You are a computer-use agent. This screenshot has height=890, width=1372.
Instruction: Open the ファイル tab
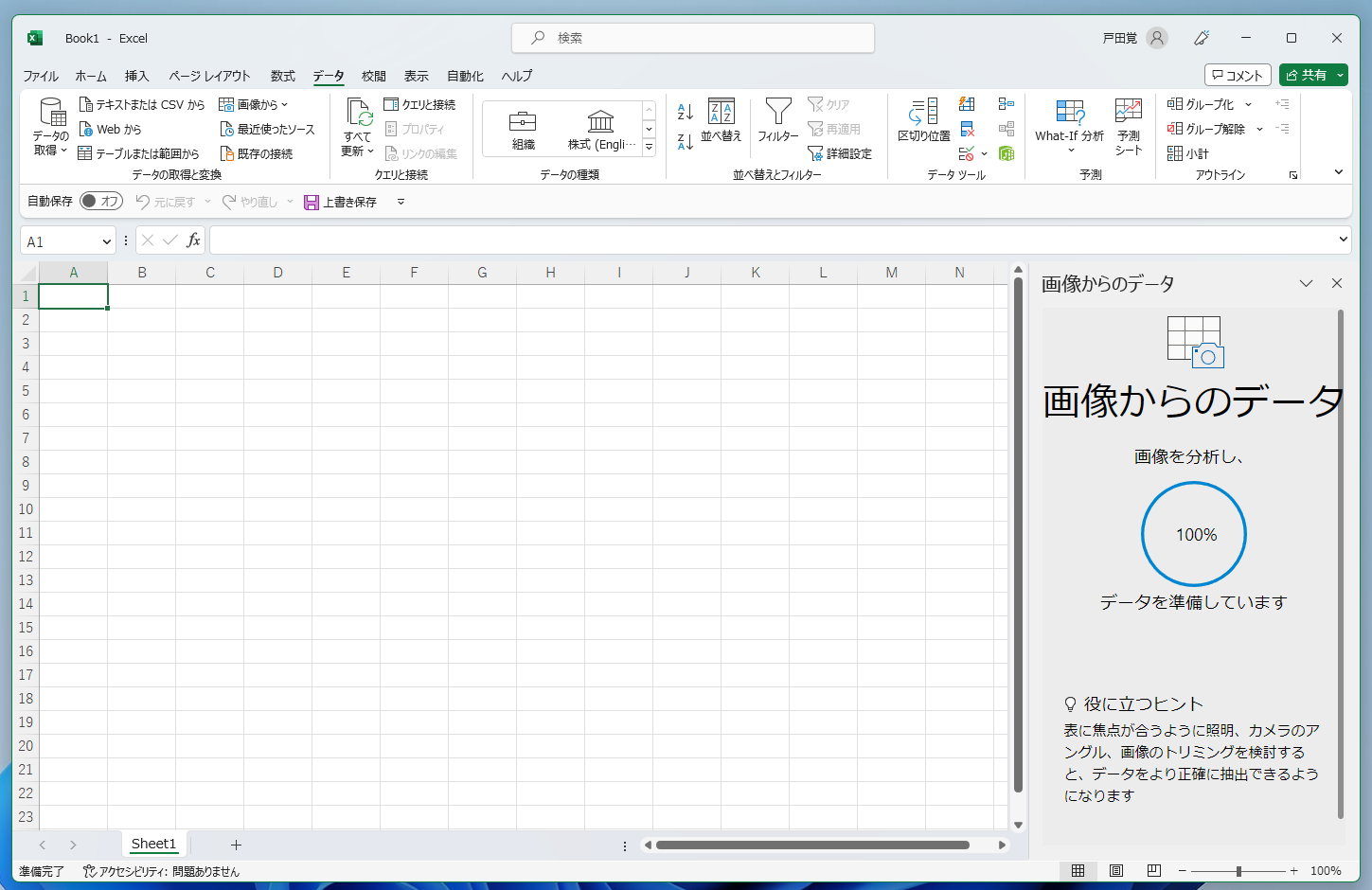pos(41,76)
